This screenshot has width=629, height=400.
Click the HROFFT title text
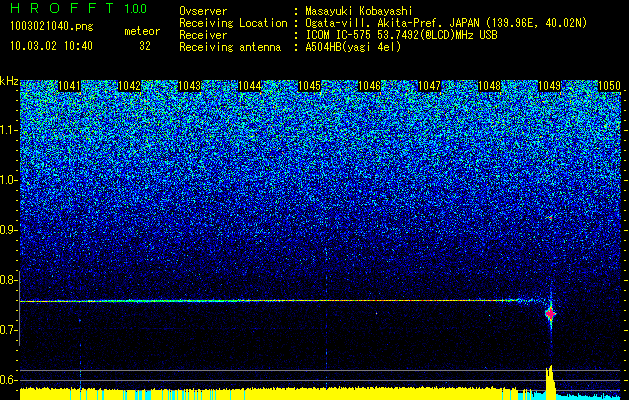(x=62, y=8)
